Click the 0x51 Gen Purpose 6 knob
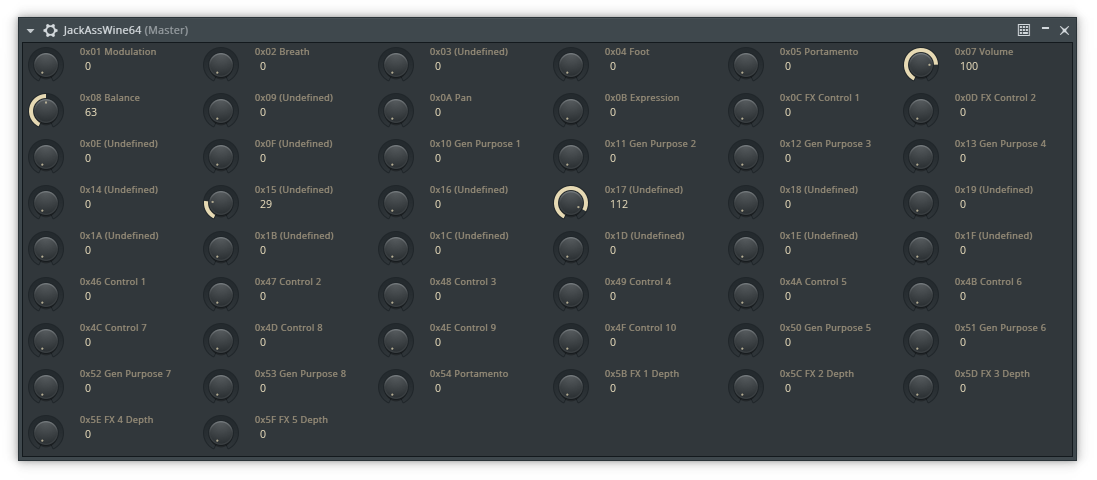The image size is (1097, 480). point(921,341)
